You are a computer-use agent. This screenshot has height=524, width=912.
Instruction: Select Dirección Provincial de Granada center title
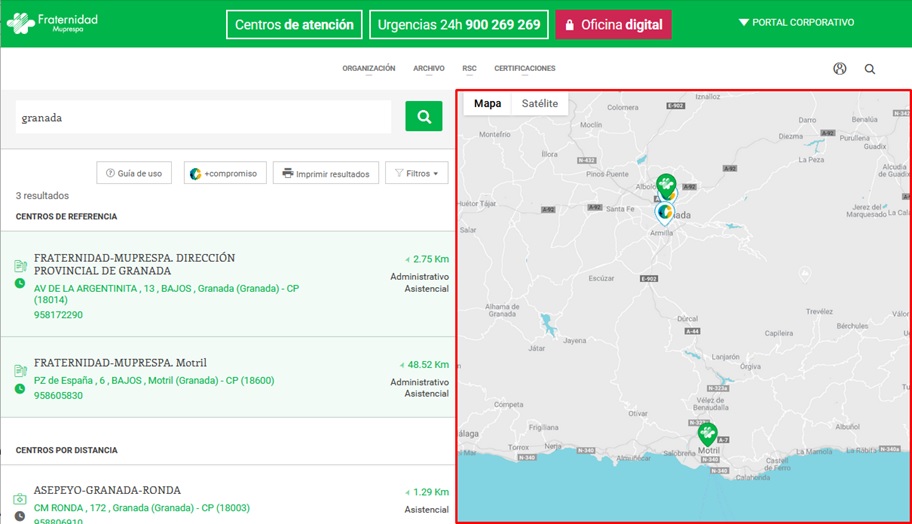click(134, 264)
